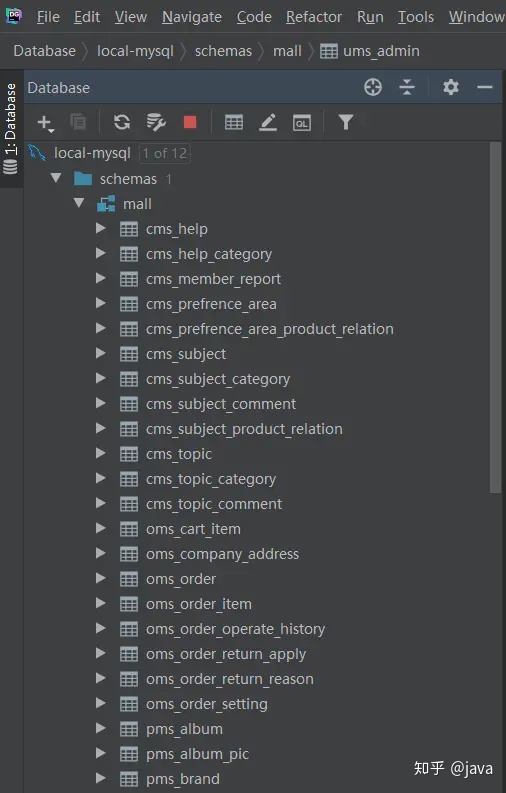Click the Duplicate data source icon
This screenshot has width=506, height=793.
(78, 122)
